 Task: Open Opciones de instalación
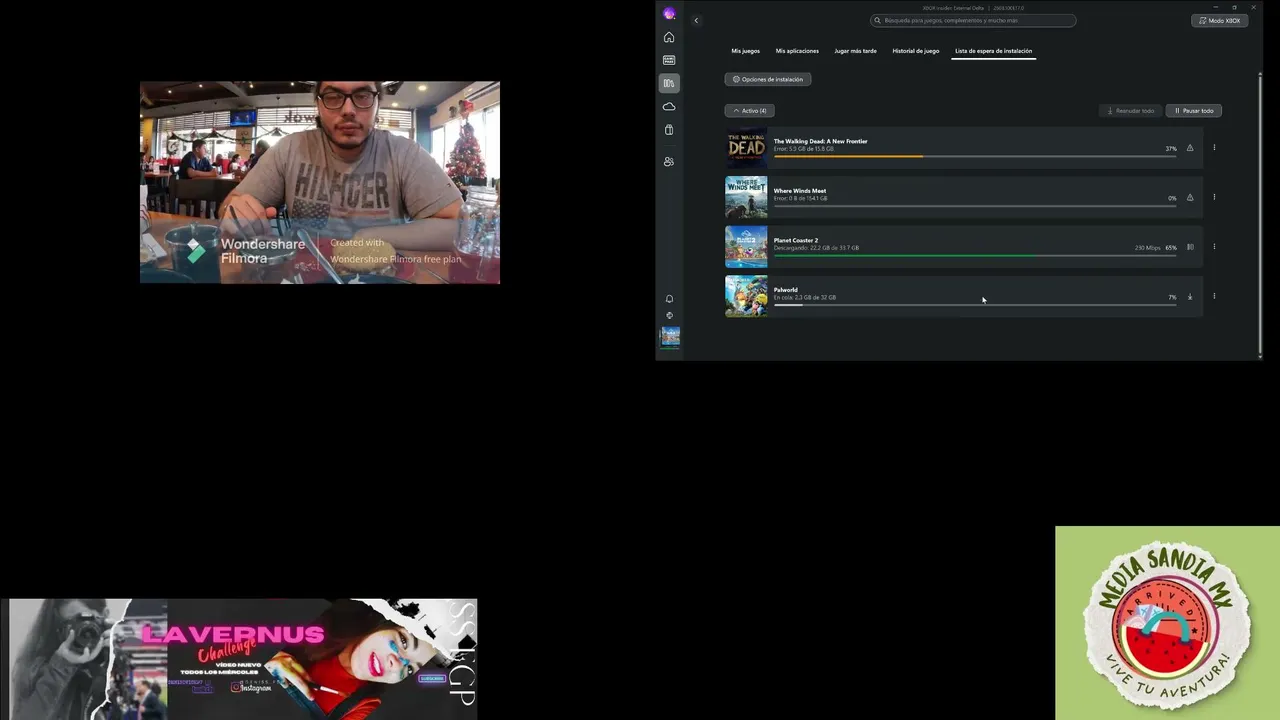(x=768, y=79)
